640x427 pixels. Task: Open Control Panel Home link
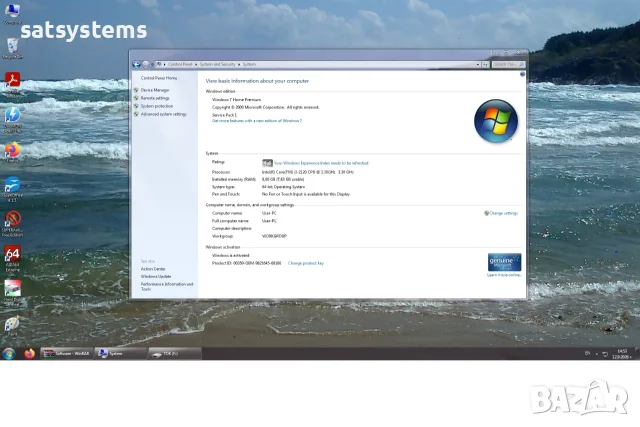[x=159, y=78]
